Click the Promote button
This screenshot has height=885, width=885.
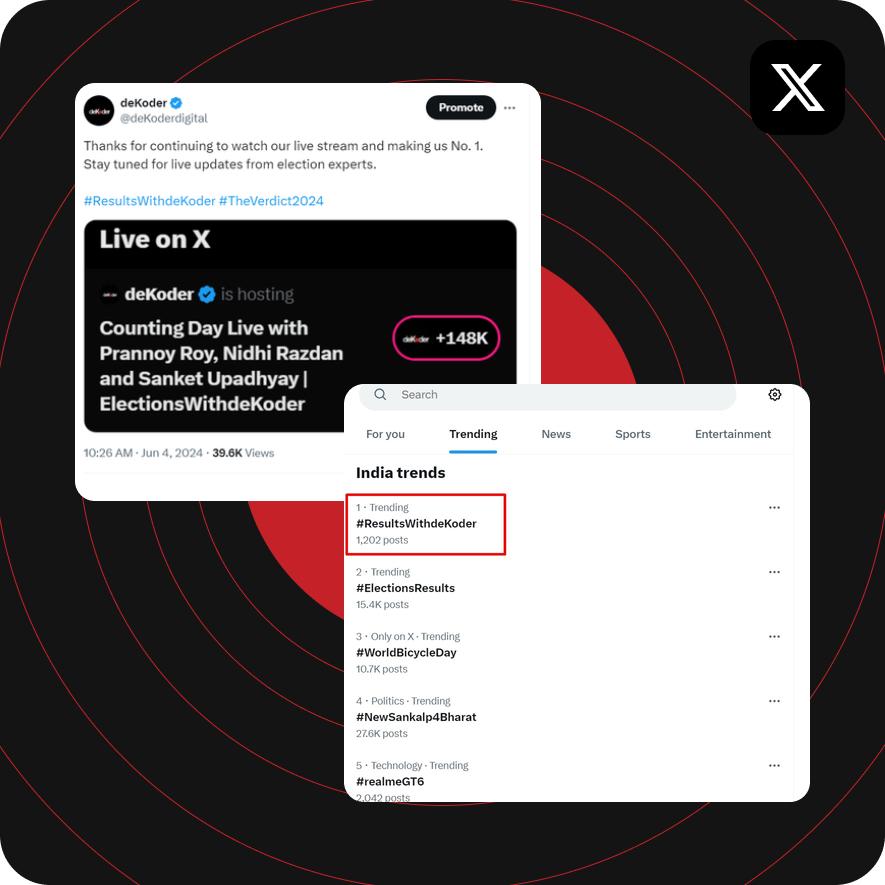461,107
